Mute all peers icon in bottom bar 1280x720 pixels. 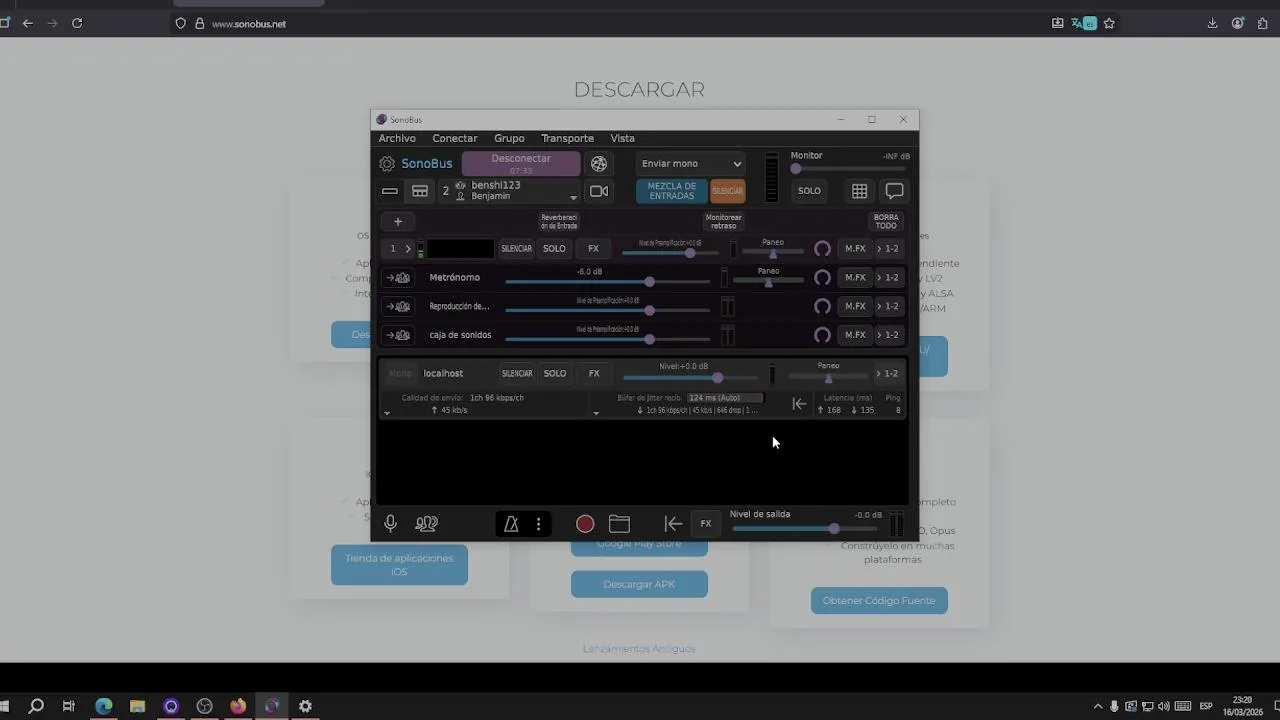[426, 523]
